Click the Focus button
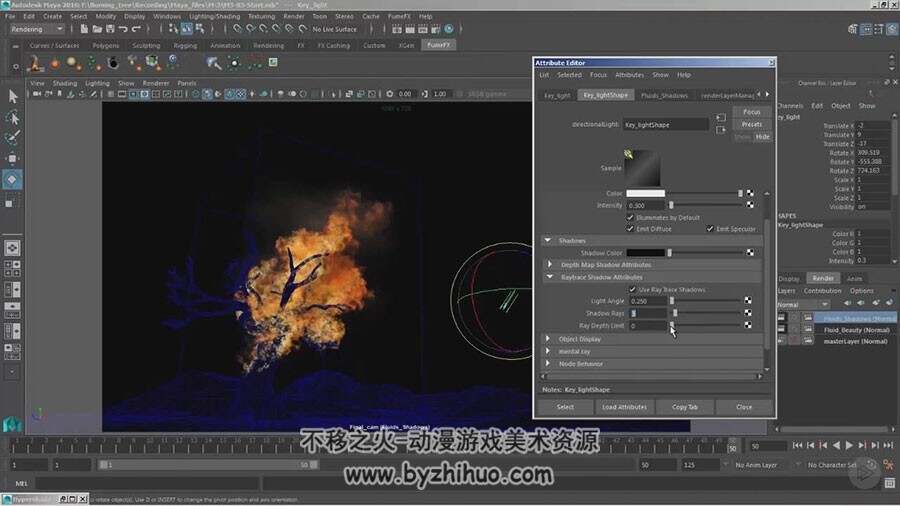This screenshot has height=506, width=900. (x=751, y=112)
